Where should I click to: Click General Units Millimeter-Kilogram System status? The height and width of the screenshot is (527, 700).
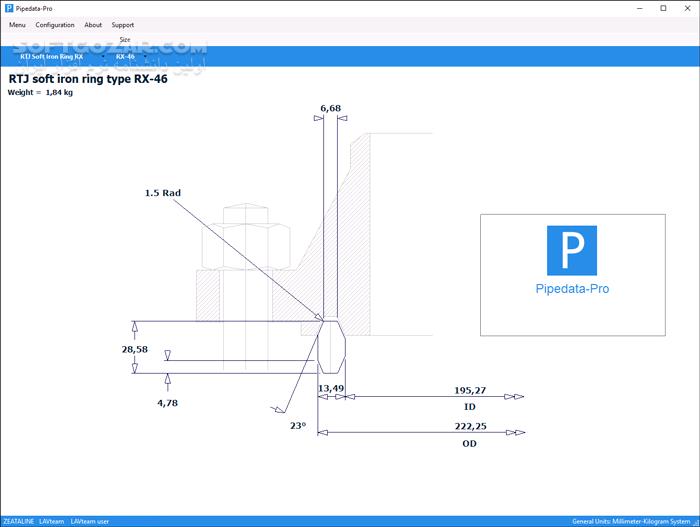tap(631, 521)
